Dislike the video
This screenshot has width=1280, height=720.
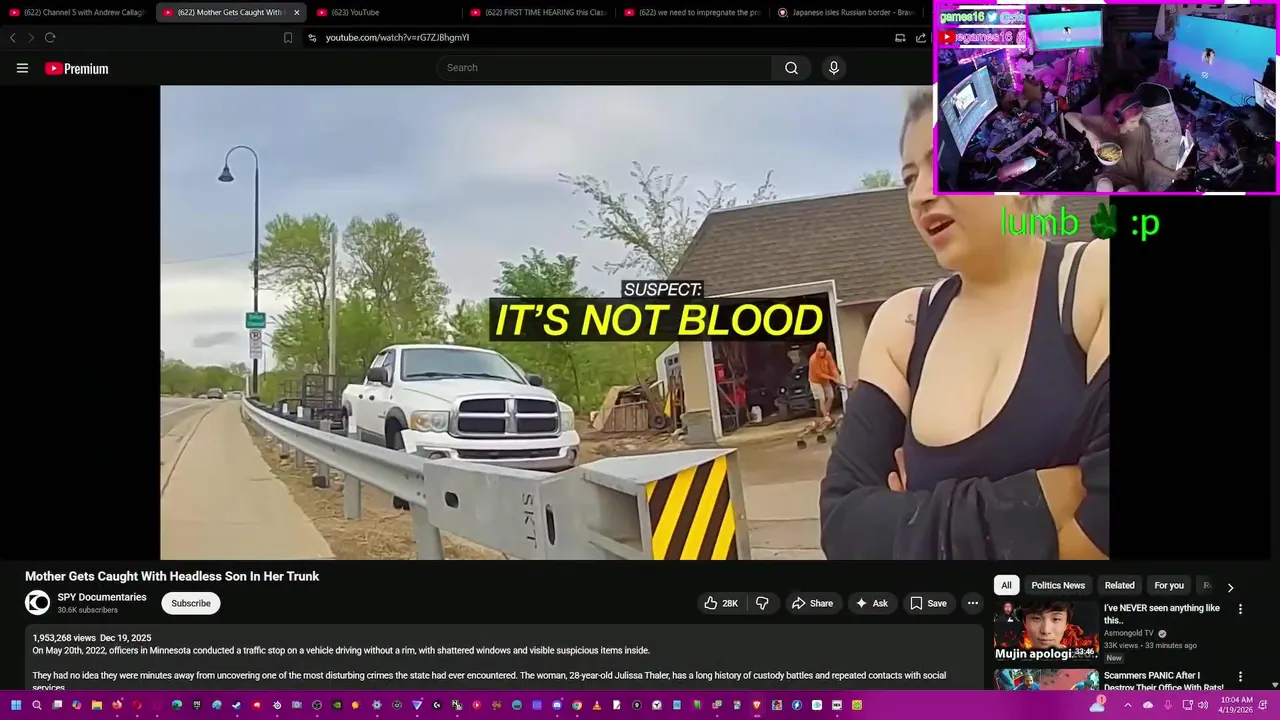click(x=762, y=603)
